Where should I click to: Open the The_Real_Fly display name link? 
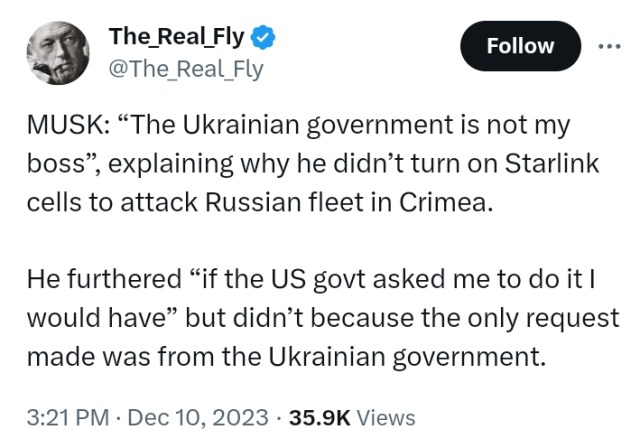(x=176, y=37)
